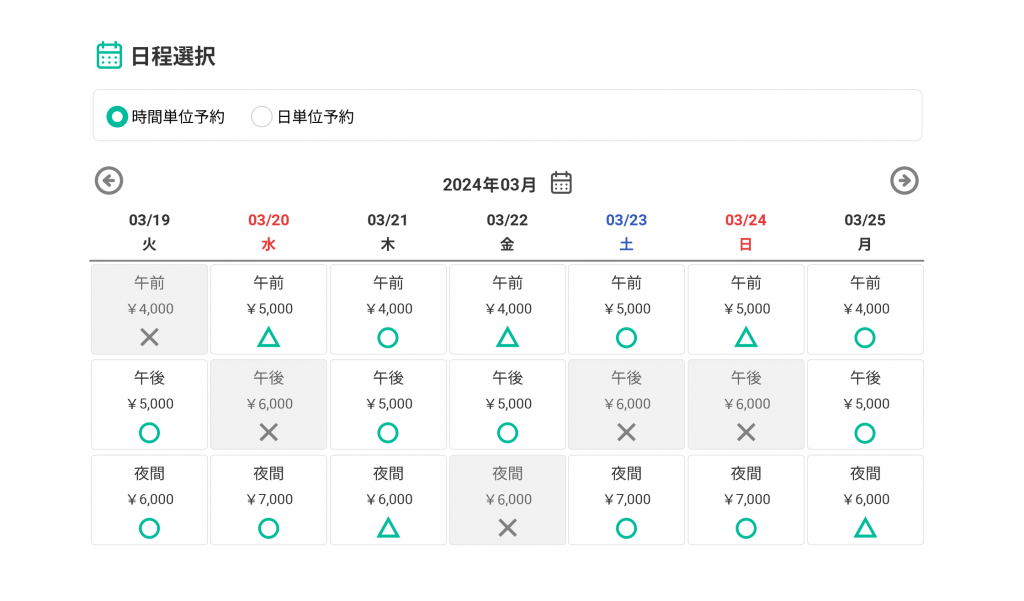Click the 2024年03月 month label
Viewport: 1024px width, 601px height.
[490, 184]
